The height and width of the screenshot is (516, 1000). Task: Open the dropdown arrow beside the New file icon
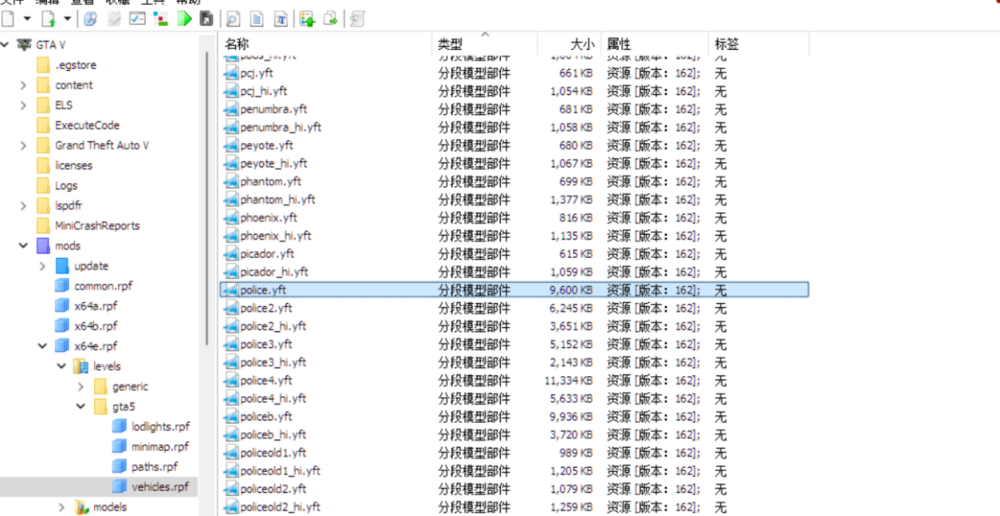click(x=27, y=18)
